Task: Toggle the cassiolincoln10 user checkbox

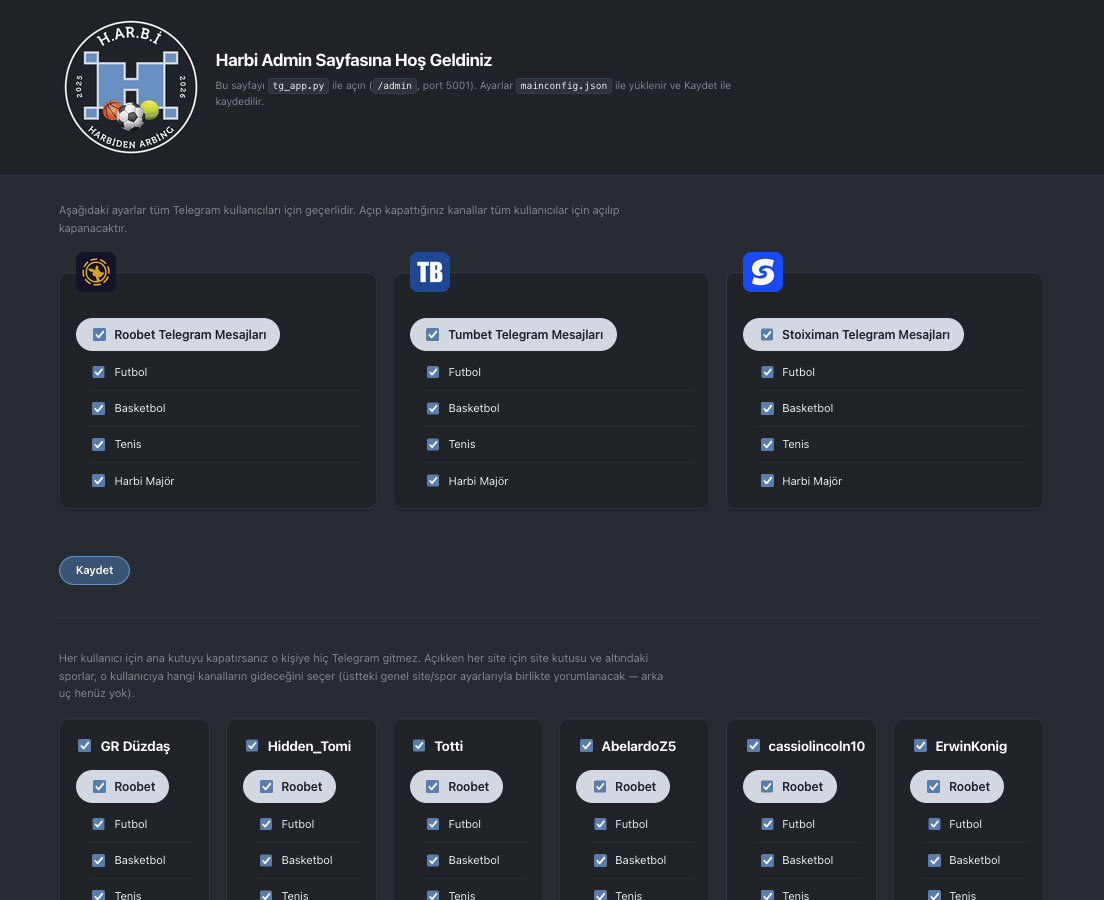Action: click(x=753, y=746)
